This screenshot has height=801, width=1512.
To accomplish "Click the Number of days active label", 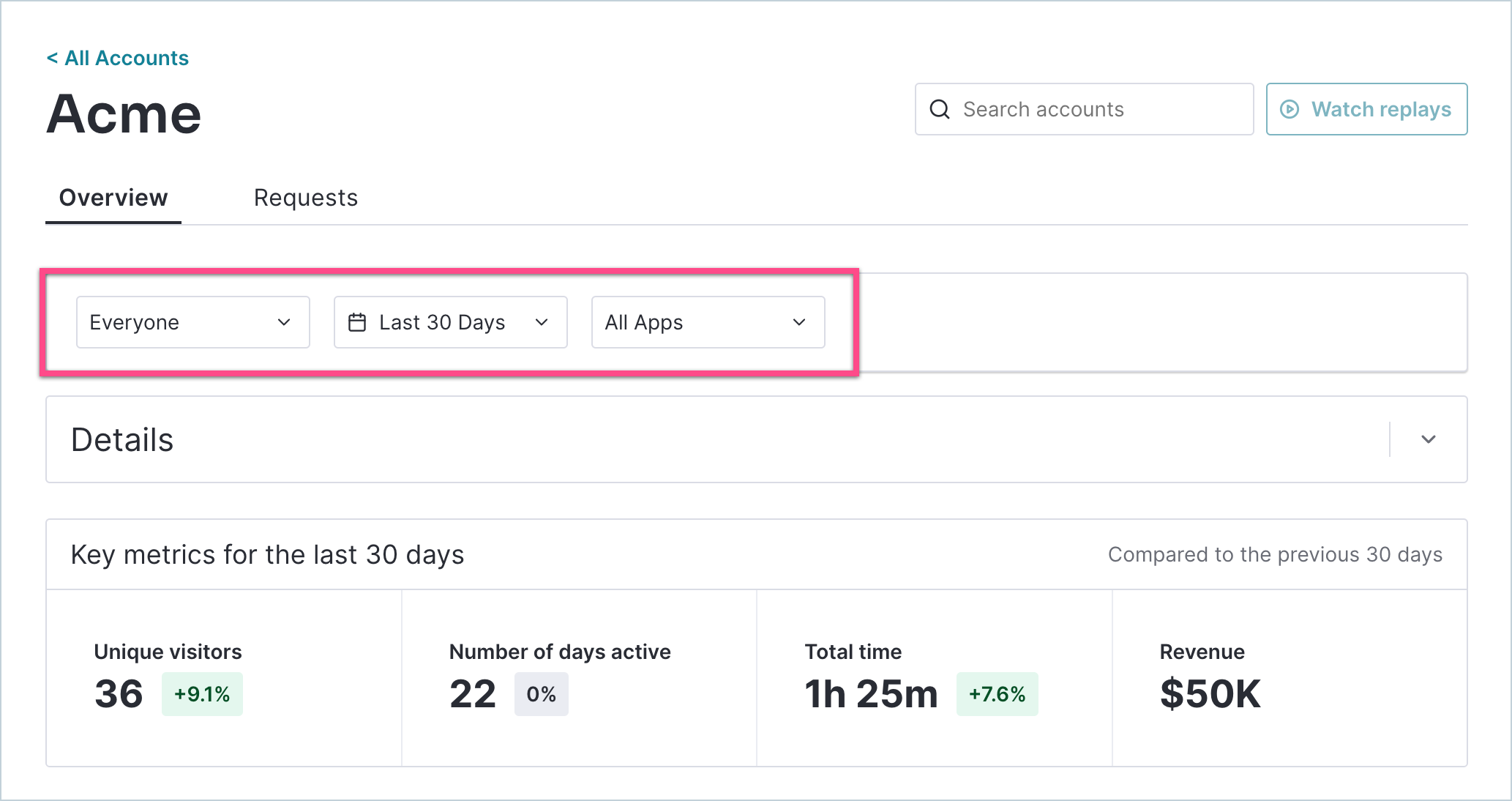I will [560, 652].
